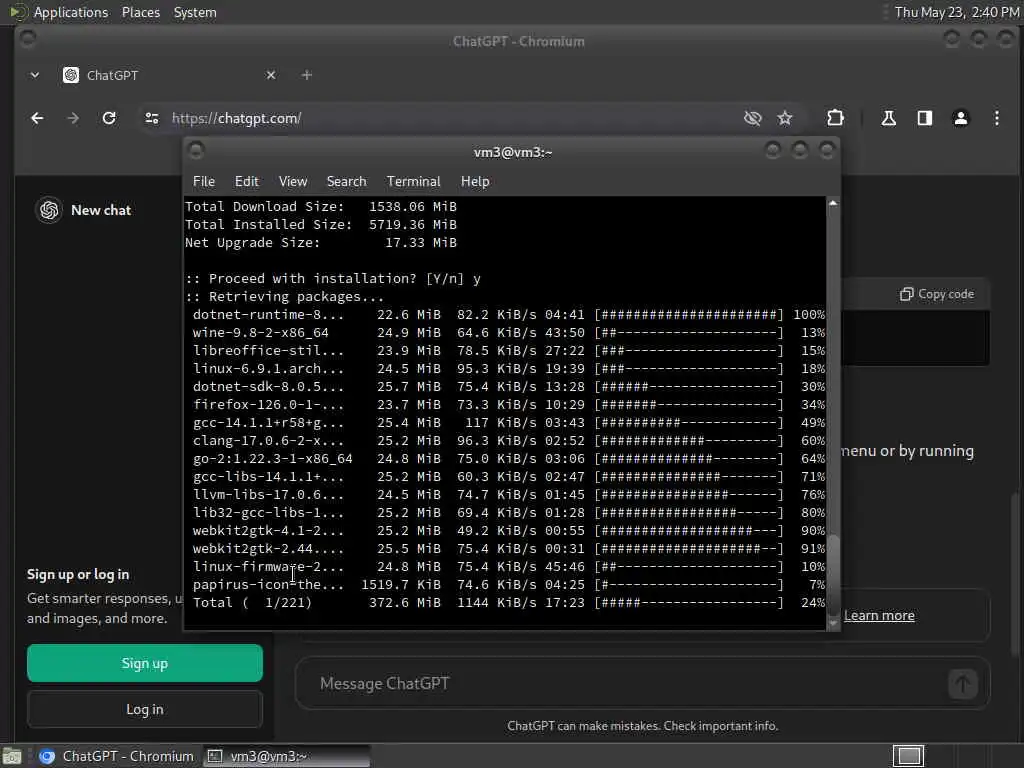1024x768 pixels.
Task: Start a New chat
Action: point(101,210)
